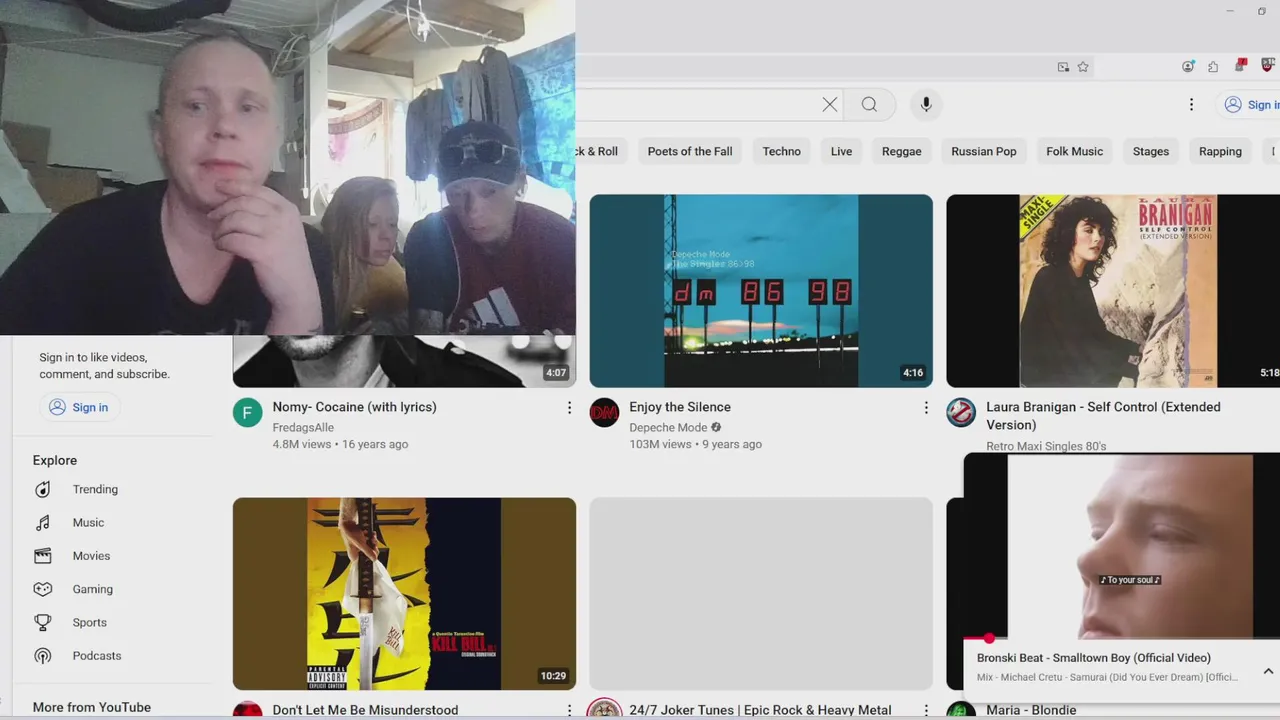
Task: Open the FredagsAlle channel name link
Action: tap(303, 427)
